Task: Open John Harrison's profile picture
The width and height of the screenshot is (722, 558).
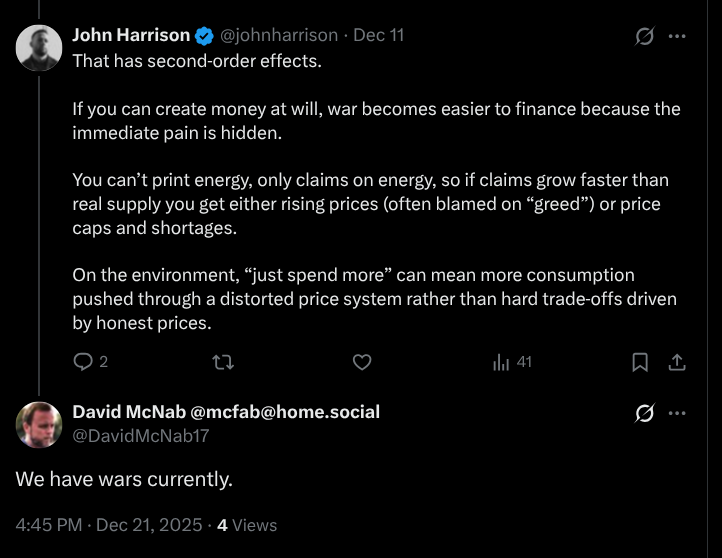Action: point(39,47)
